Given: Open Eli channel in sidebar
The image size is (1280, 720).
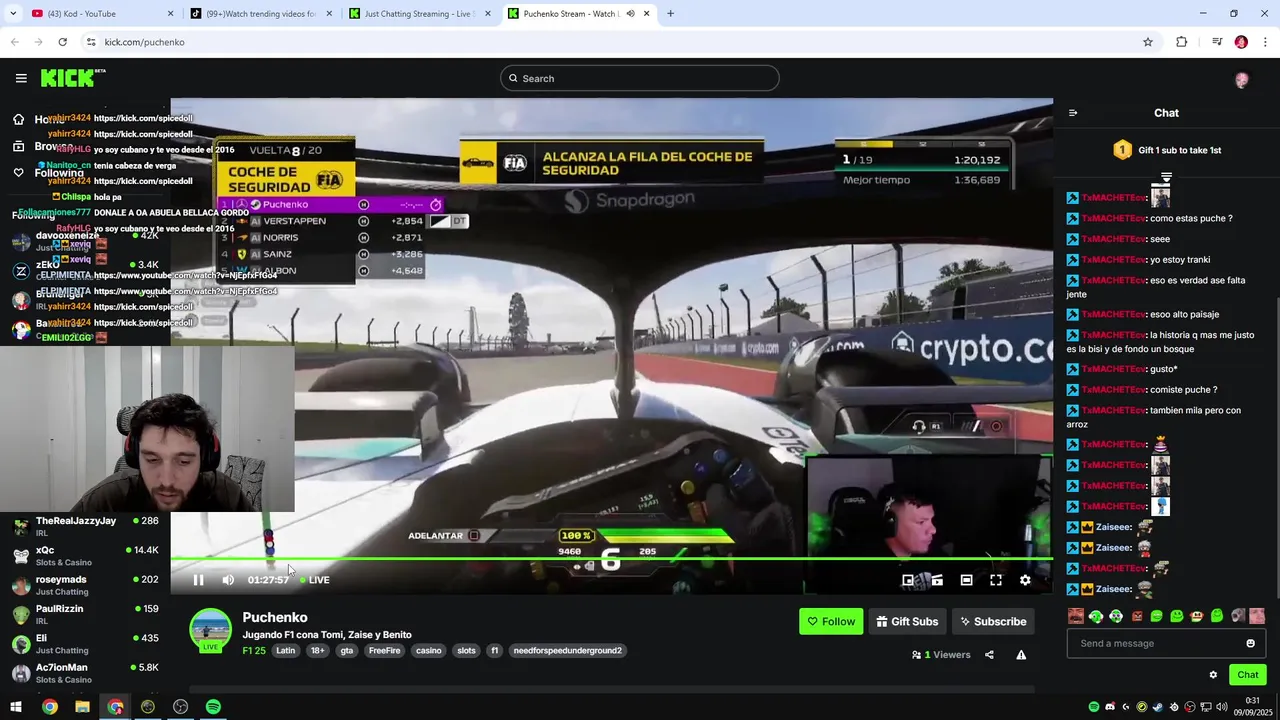Looking at the screenshot, I should coord(85,644).
